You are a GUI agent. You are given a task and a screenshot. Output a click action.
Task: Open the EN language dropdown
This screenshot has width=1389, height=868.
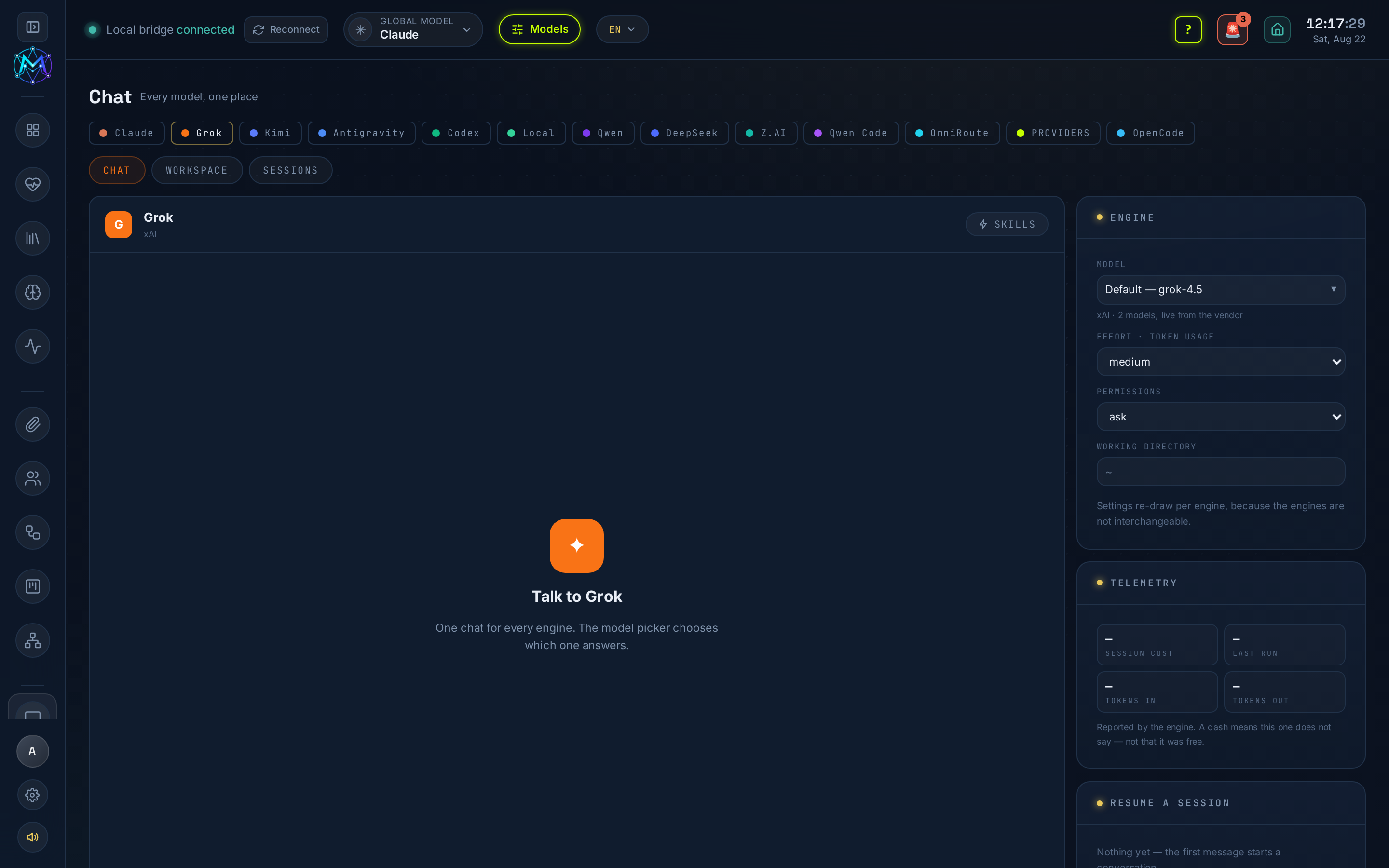622,29
